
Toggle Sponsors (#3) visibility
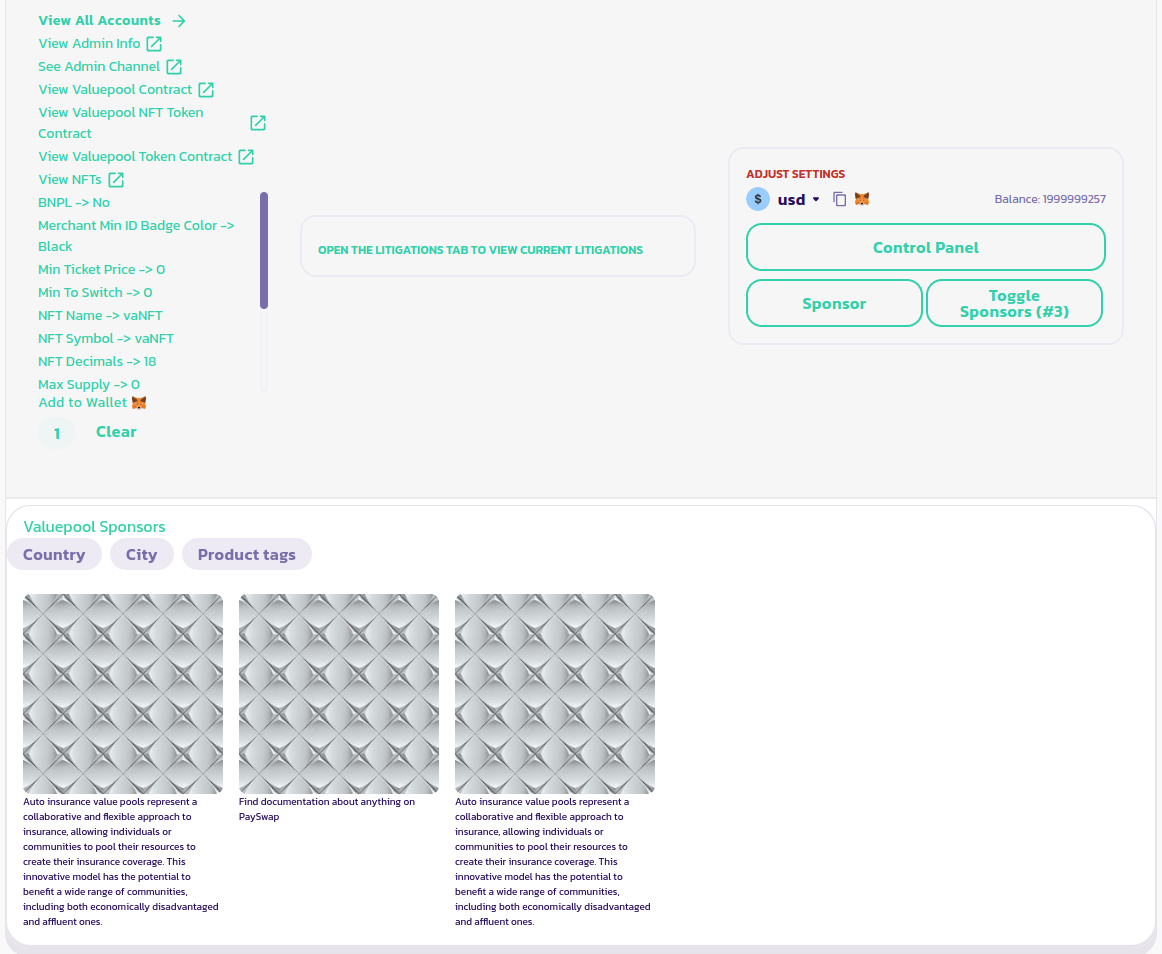click(1014, 303)
